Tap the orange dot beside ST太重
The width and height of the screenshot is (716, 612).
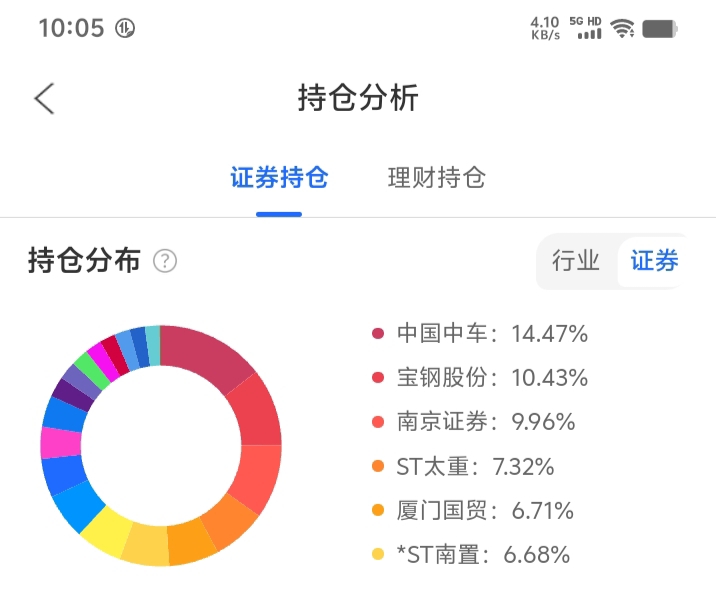pos(378,467)
